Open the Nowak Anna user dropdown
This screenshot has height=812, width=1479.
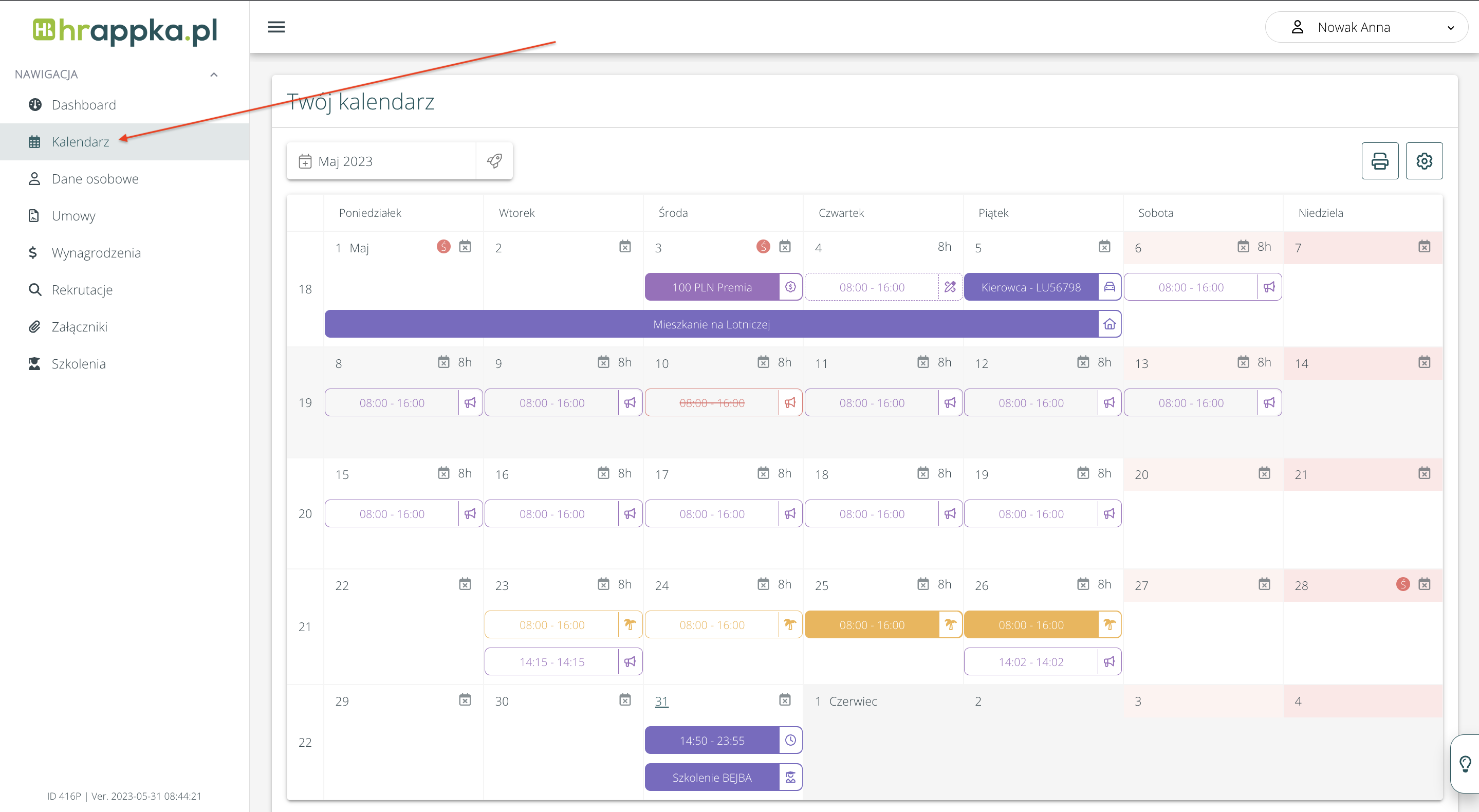tap(1366, 27)
